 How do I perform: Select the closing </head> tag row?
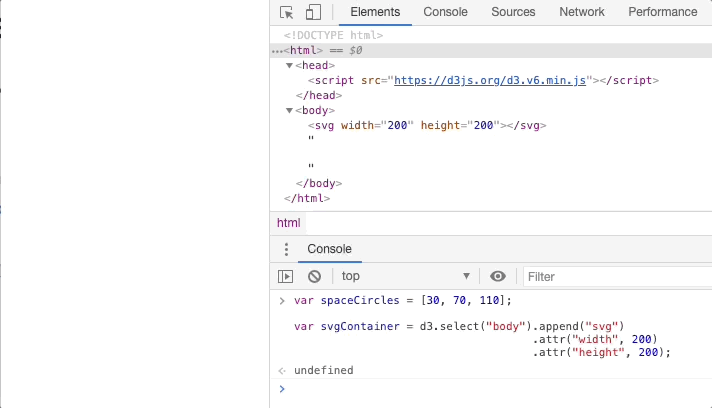tap(319, 95)
